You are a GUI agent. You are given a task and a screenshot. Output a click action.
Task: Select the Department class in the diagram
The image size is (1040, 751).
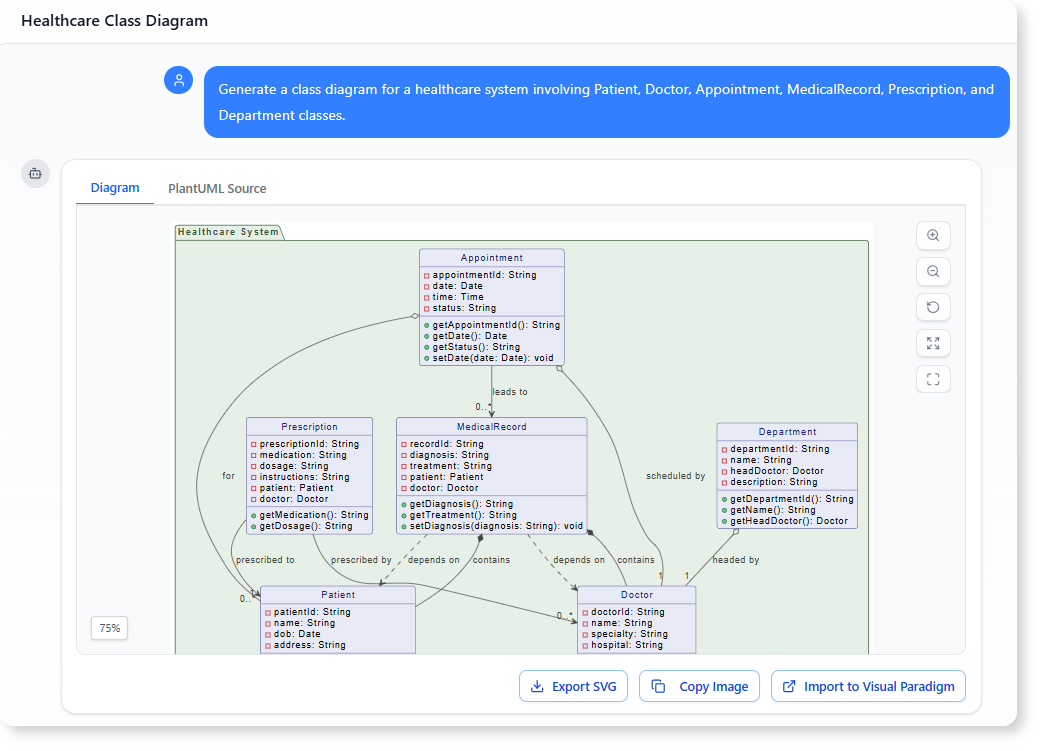787,430
